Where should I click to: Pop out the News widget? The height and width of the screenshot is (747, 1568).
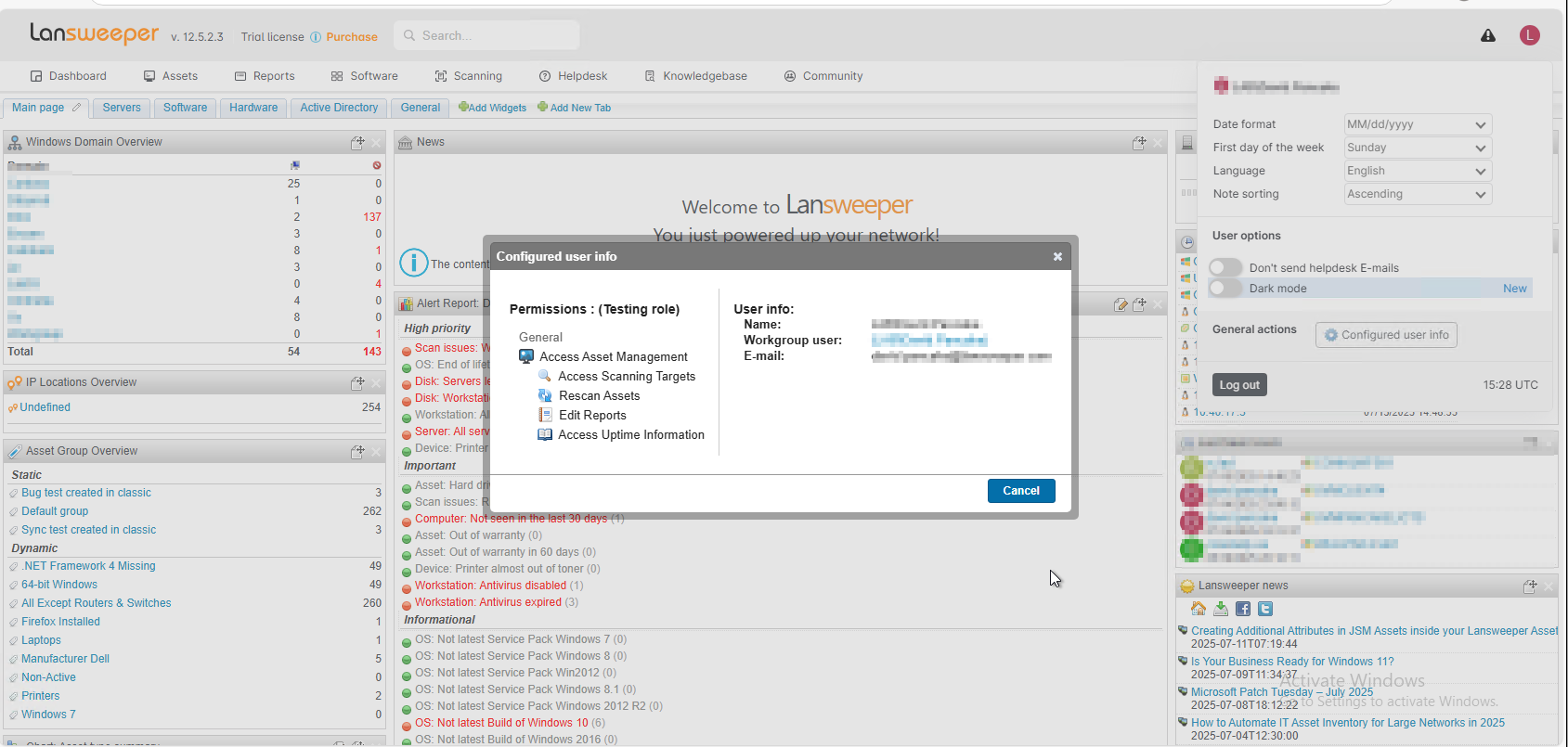click(x=1139, y=143)
